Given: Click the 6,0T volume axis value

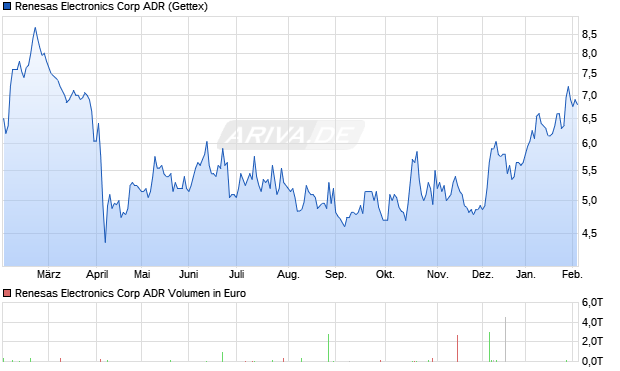Looking at the screenshot, I should click(x=592, y=303).
